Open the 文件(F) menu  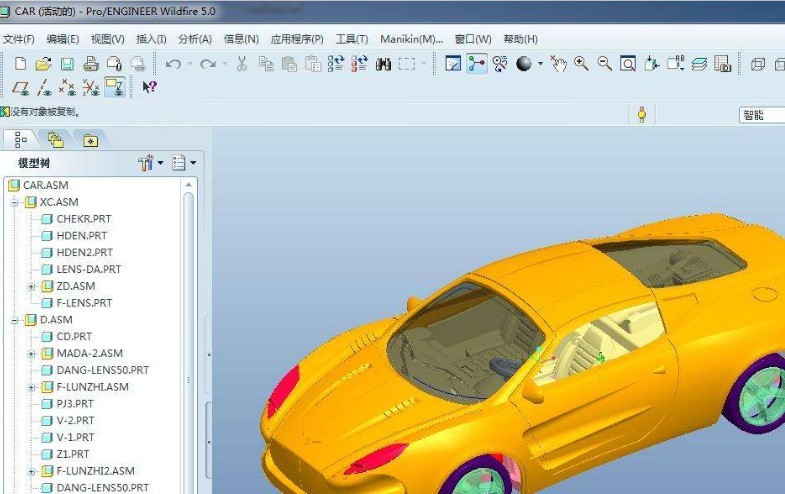click(x=18, y=39)
